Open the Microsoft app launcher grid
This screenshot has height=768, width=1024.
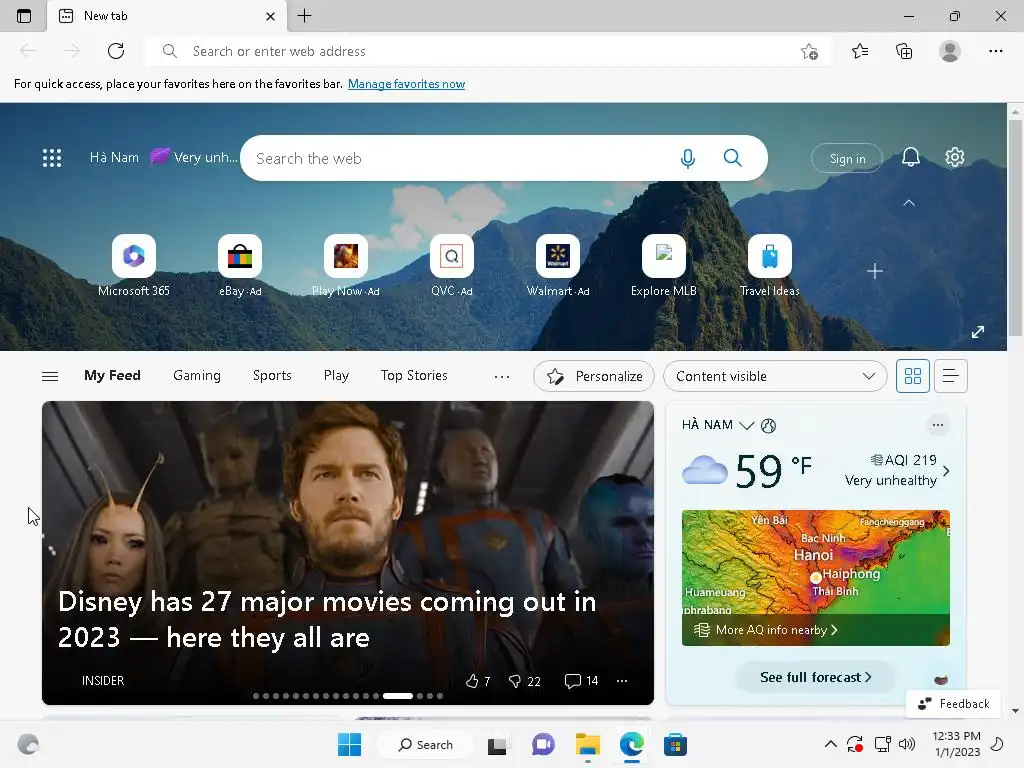(x=52, y=157)
